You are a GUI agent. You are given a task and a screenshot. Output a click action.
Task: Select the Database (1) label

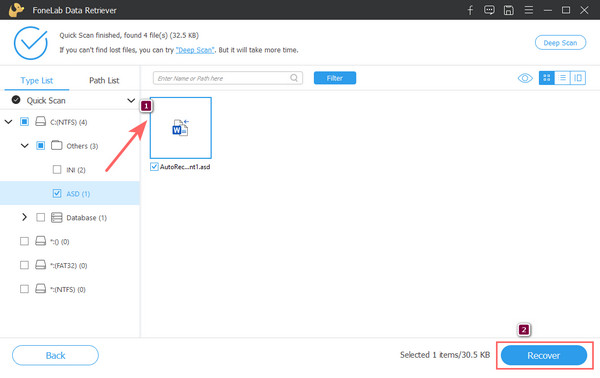point(86,218)
